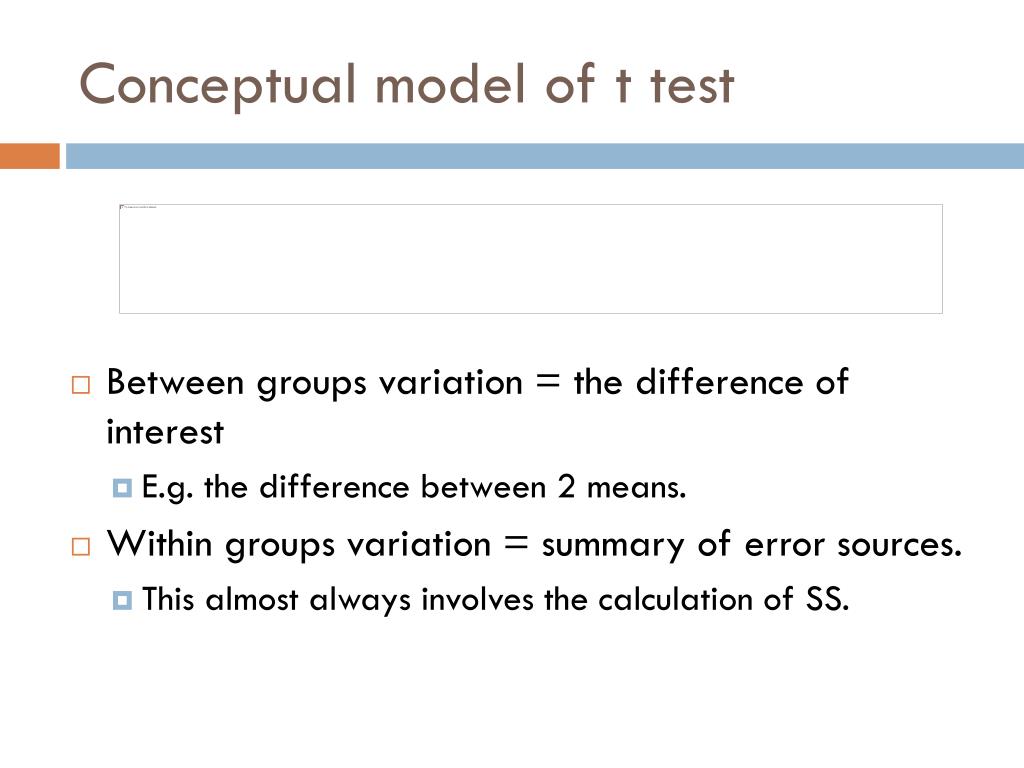Viewport: 1024px width, 768px height.
Task: Click the blue horizontal divider bar
Action: point(545,156)
